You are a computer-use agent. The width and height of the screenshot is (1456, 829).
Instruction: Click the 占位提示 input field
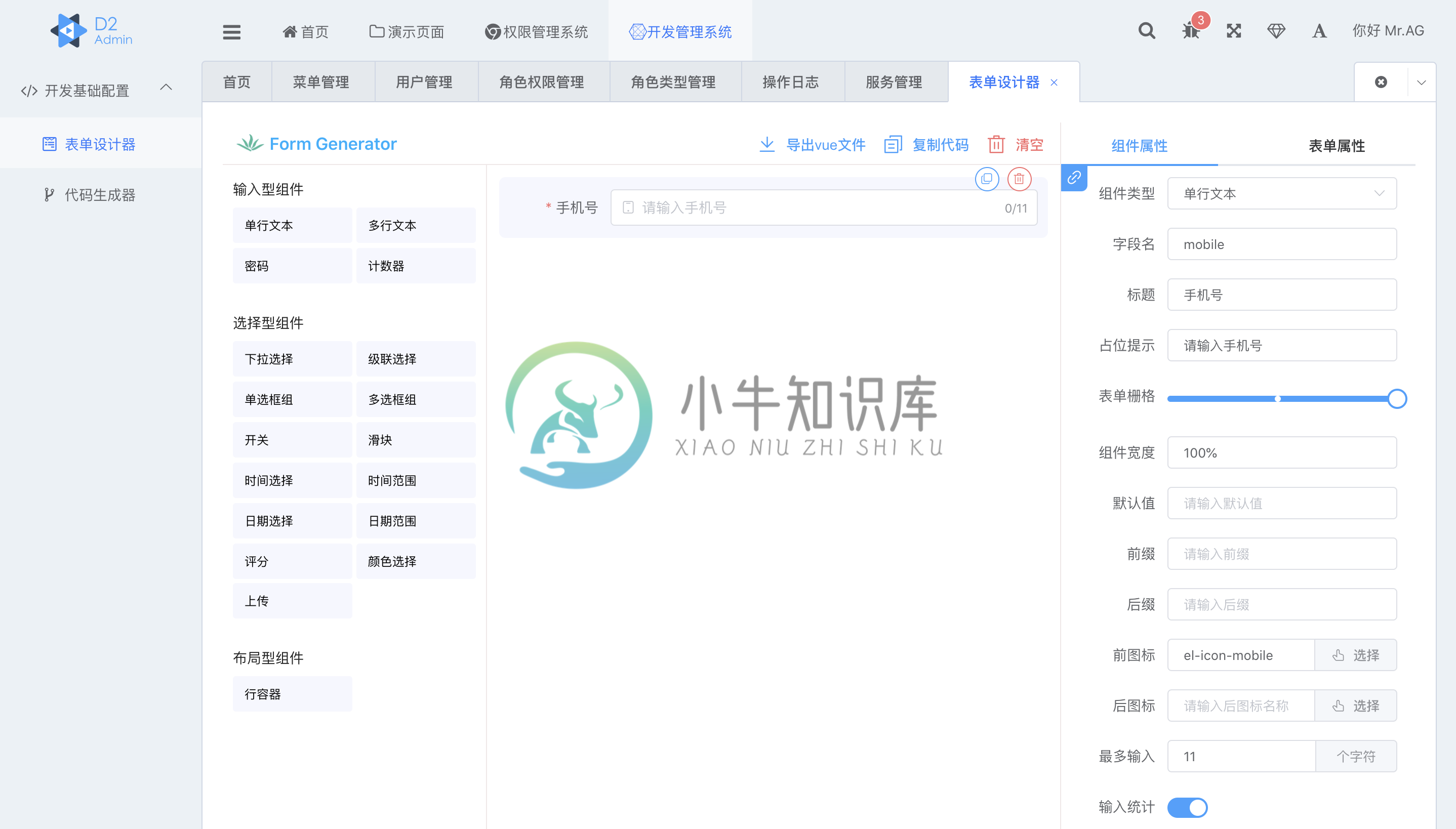[1282, 346]
